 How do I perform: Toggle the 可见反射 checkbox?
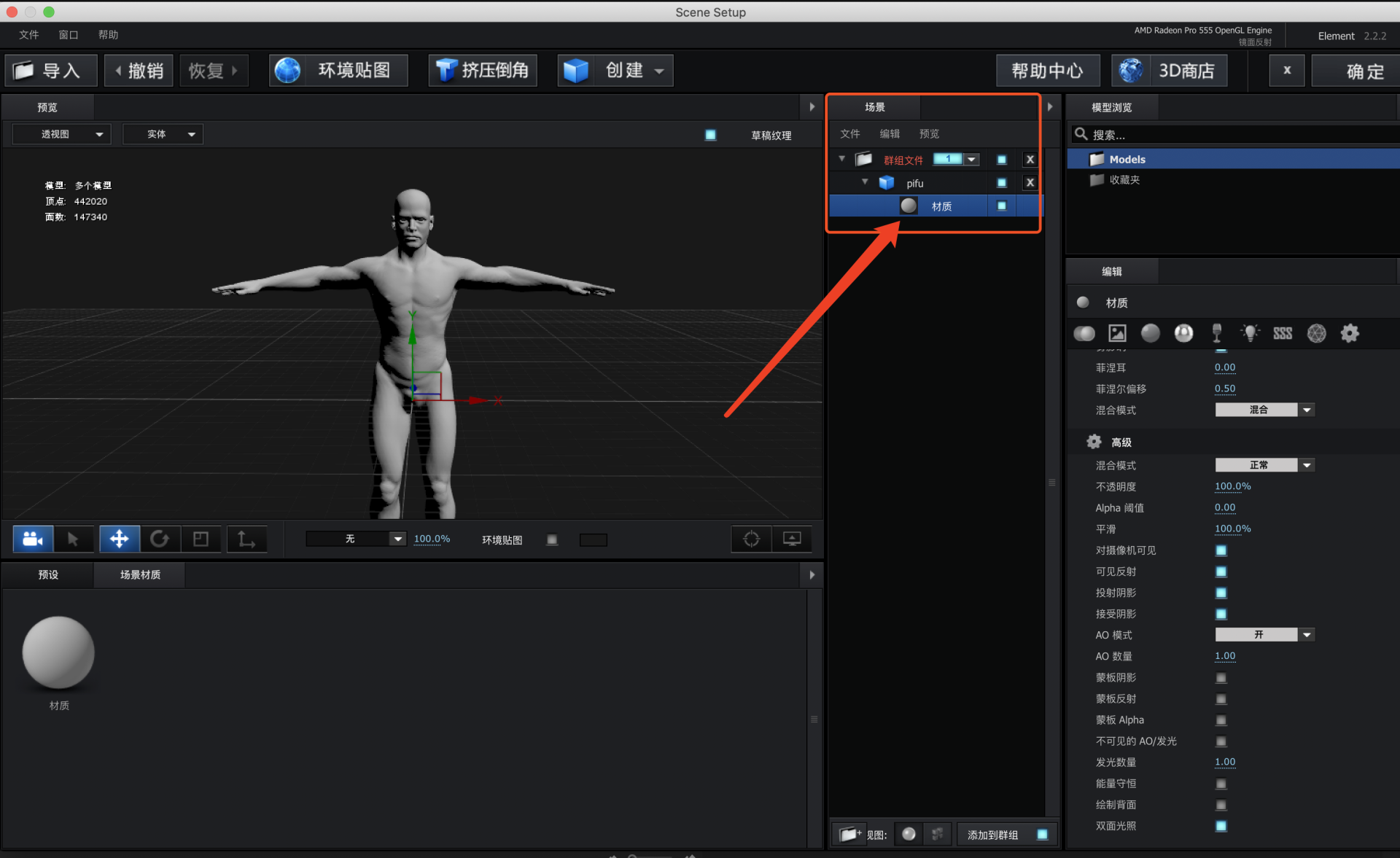tap(1221, 572)
